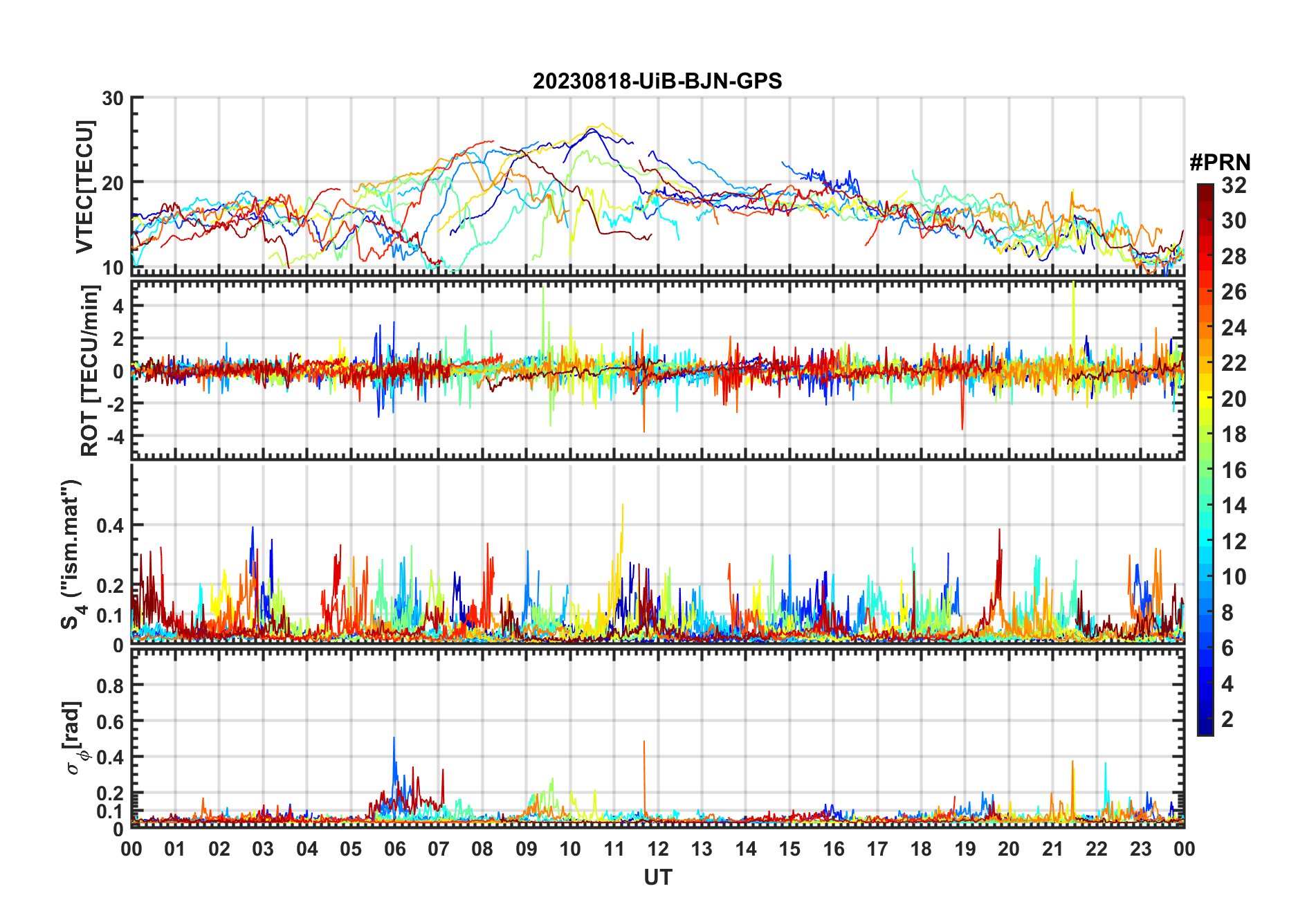Click the dark red colorbar top near 32
Image resolution: width=1316 pixels, height=920 pixels.
[x=1205, y=188]
